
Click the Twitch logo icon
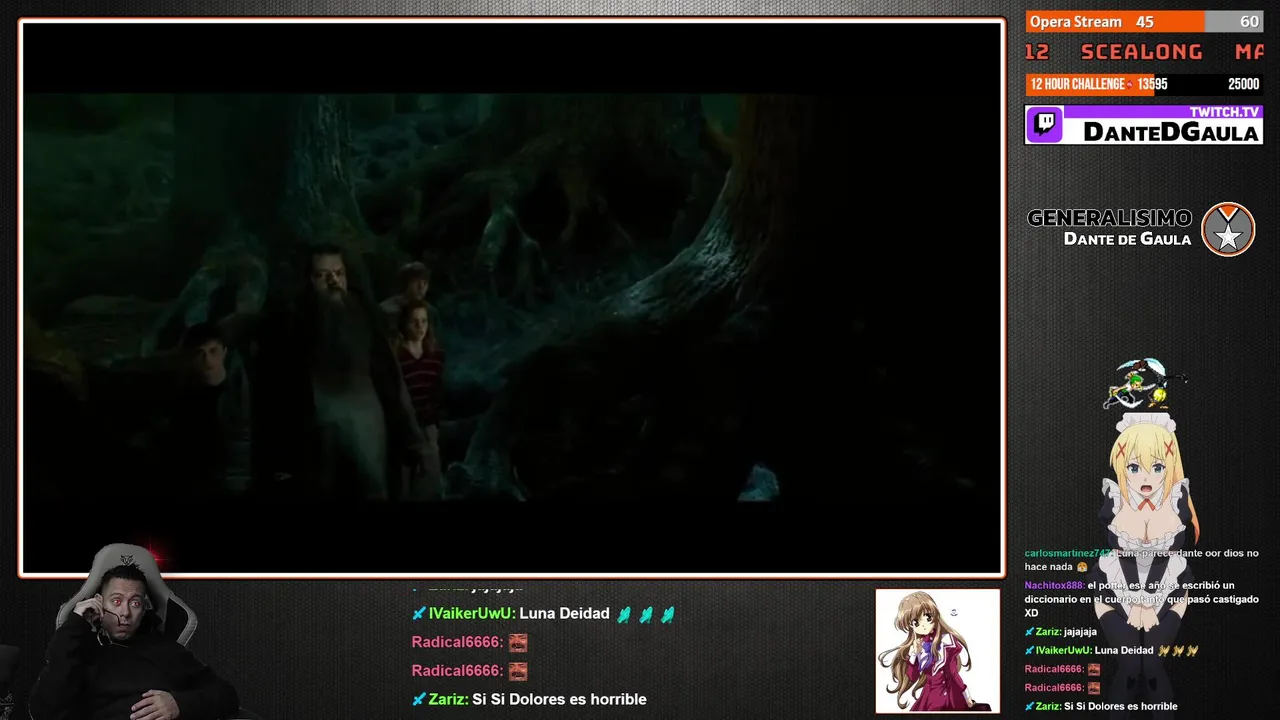(x=1045, y=125)
